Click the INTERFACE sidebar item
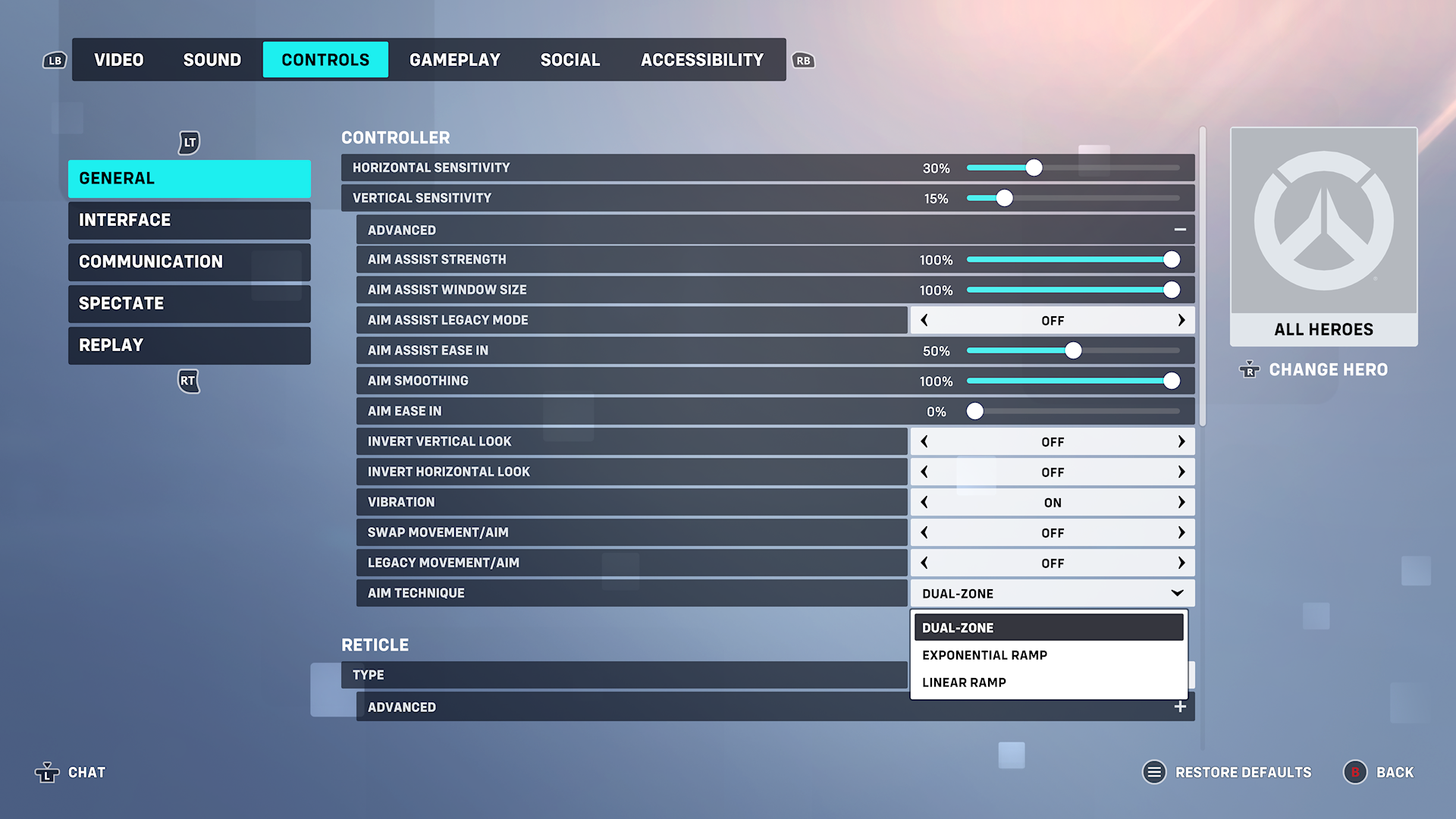The image size is (1456, 819). pos(190,220)
